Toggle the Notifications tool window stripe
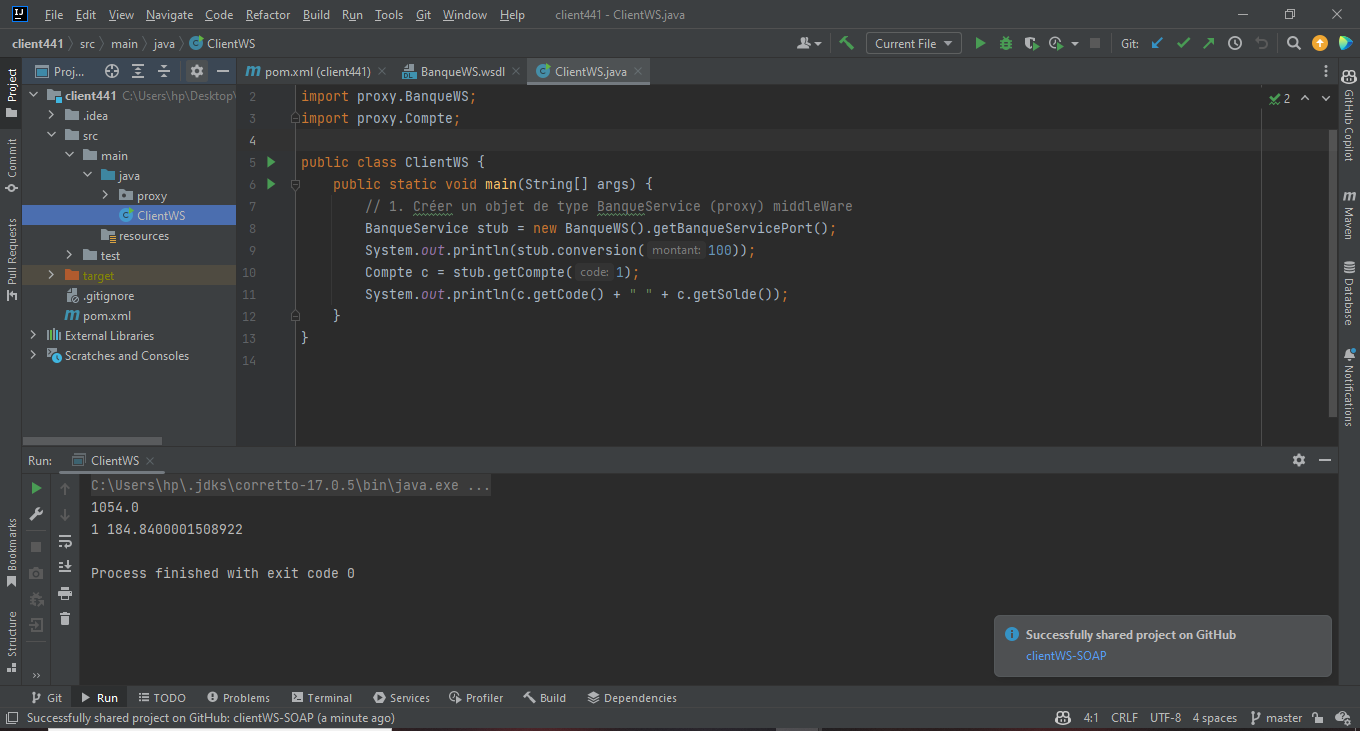 [1349, 387]
